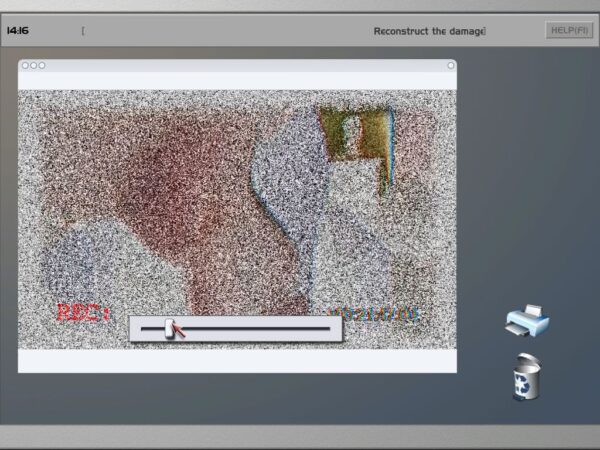This screenshot has width=600, height=450.
Task: Click the third circle button in window title bar
Action: (41, 66)
